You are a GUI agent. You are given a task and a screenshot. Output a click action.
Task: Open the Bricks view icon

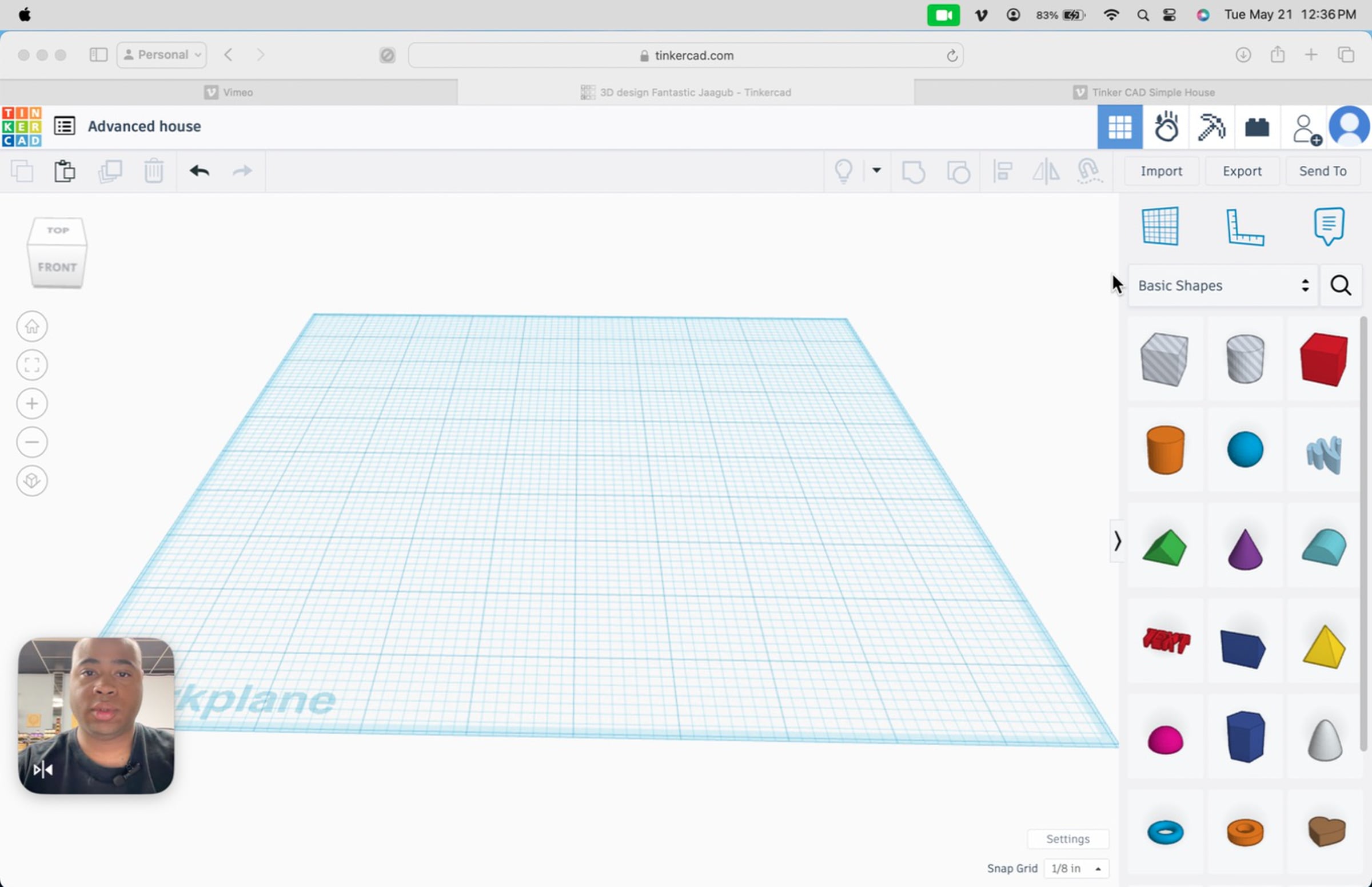[1257, 128]
